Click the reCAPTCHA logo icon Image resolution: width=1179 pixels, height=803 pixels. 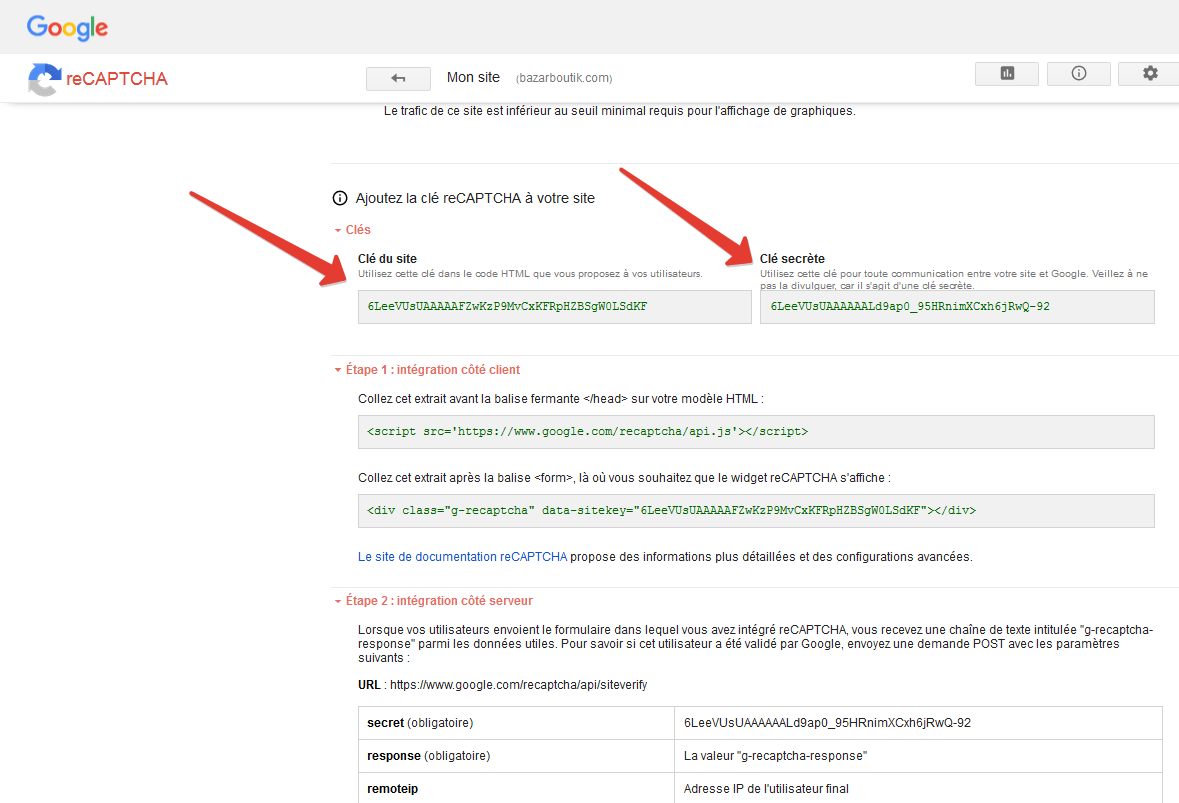coord(44,79)
